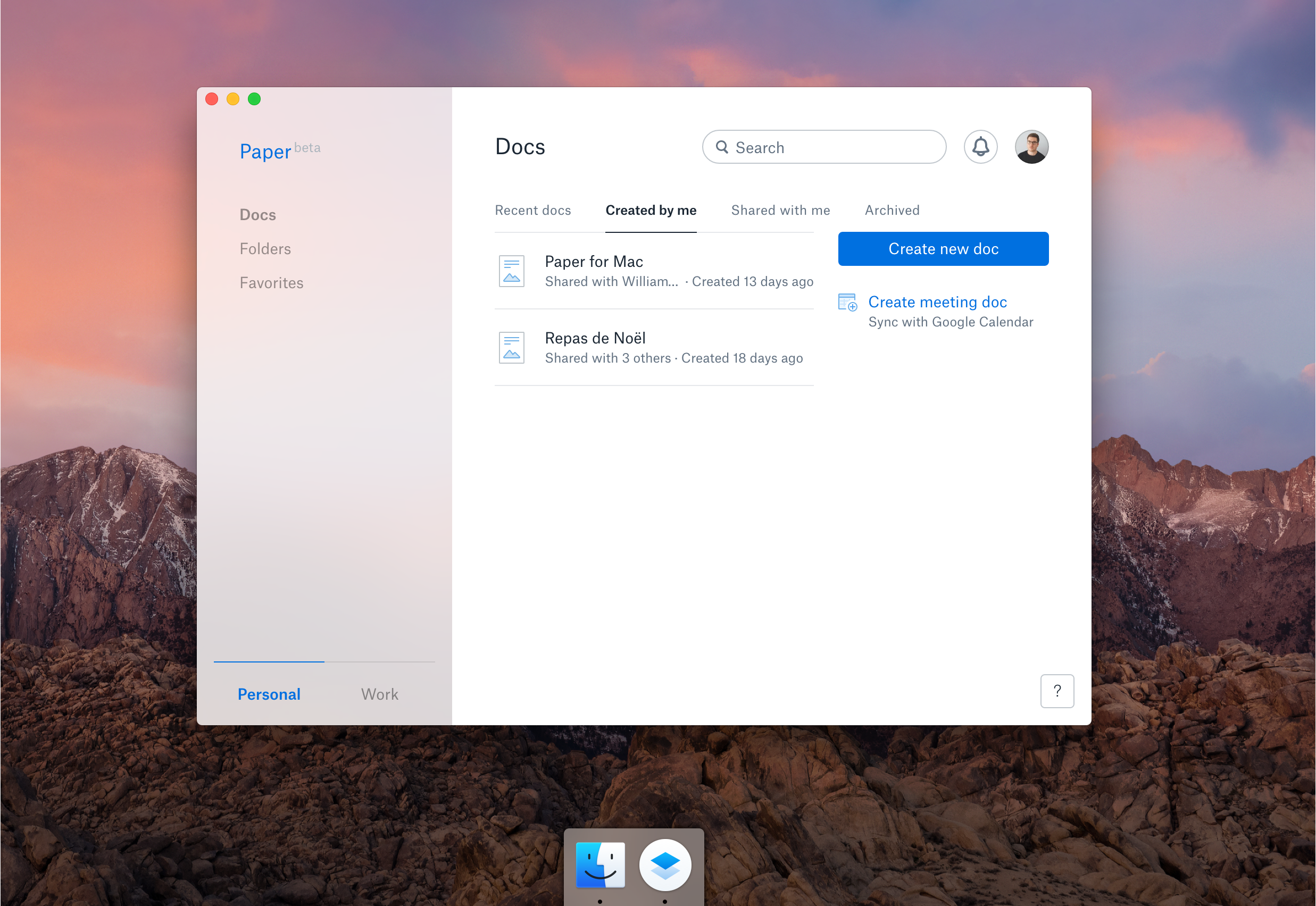Click the Paper for Mac document icon
The image size is (1316, 906).
(511, 271)
